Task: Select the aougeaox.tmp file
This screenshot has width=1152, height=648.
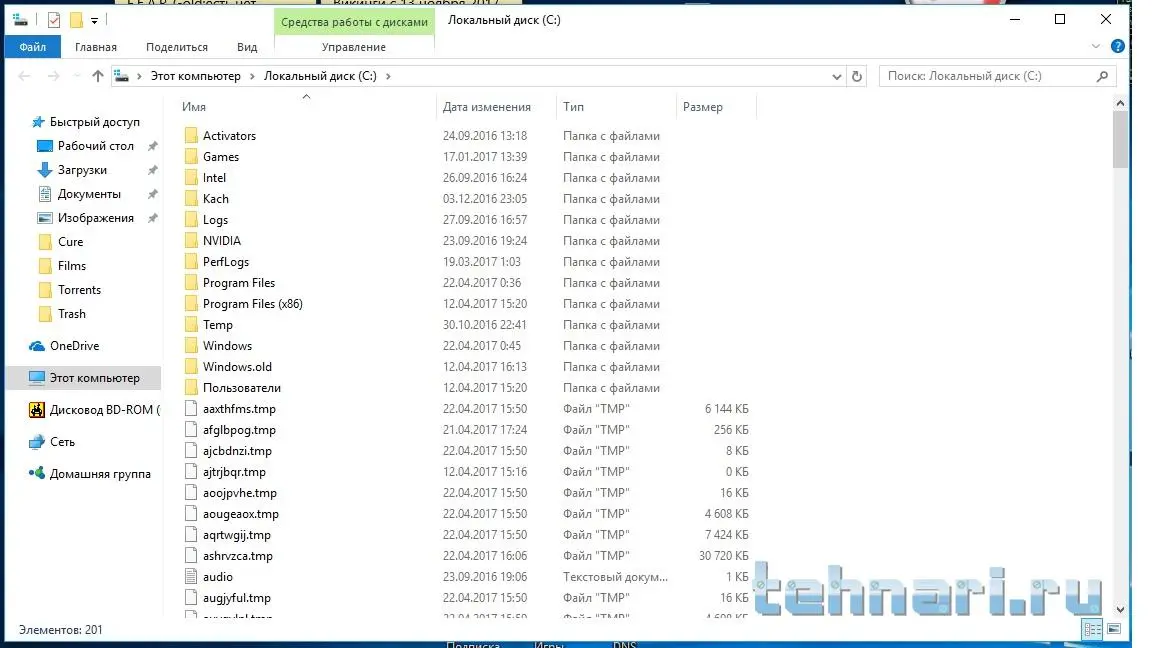Action: (241, 514)
